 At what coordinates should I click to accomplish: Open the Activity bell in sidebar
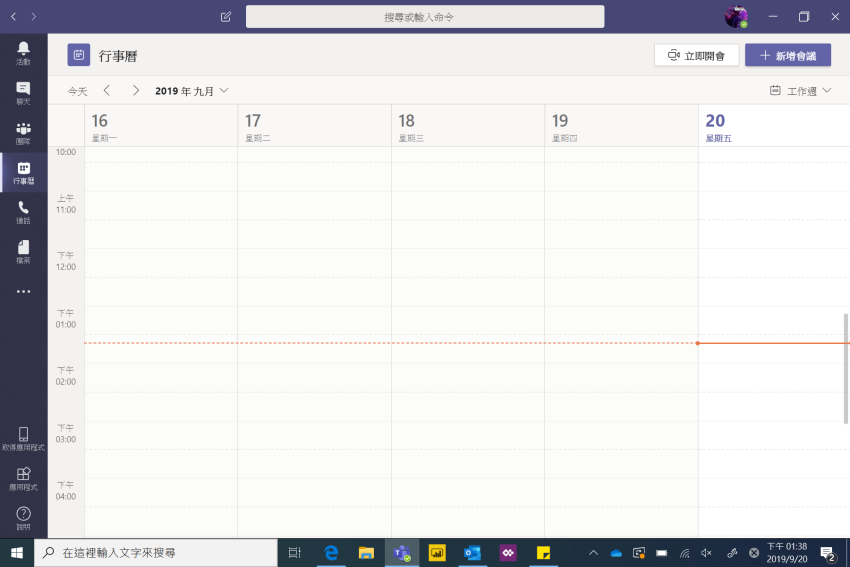23,53
